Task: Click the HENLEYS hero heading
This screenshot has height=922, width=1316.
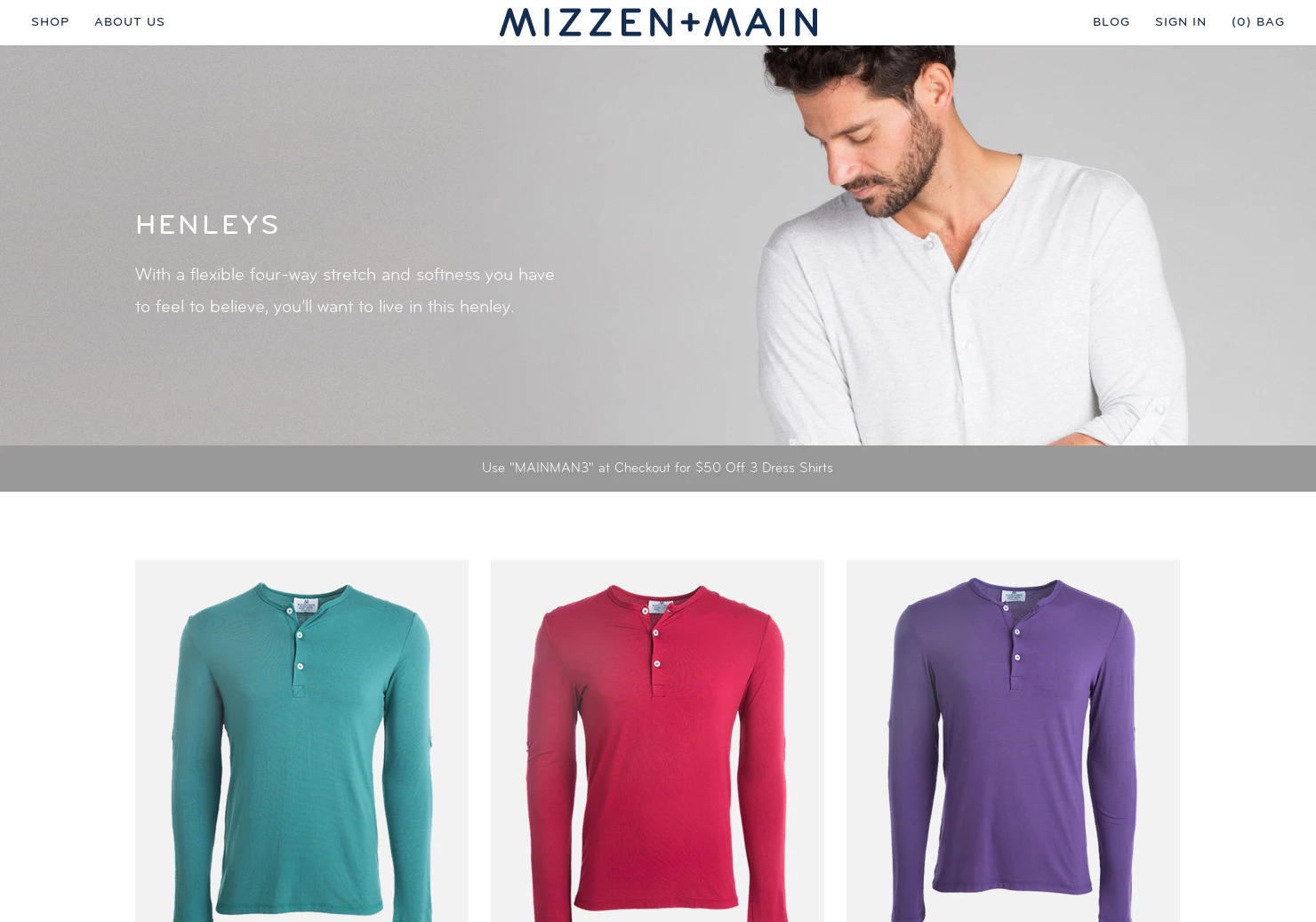Action: click(x=207, y=225)
